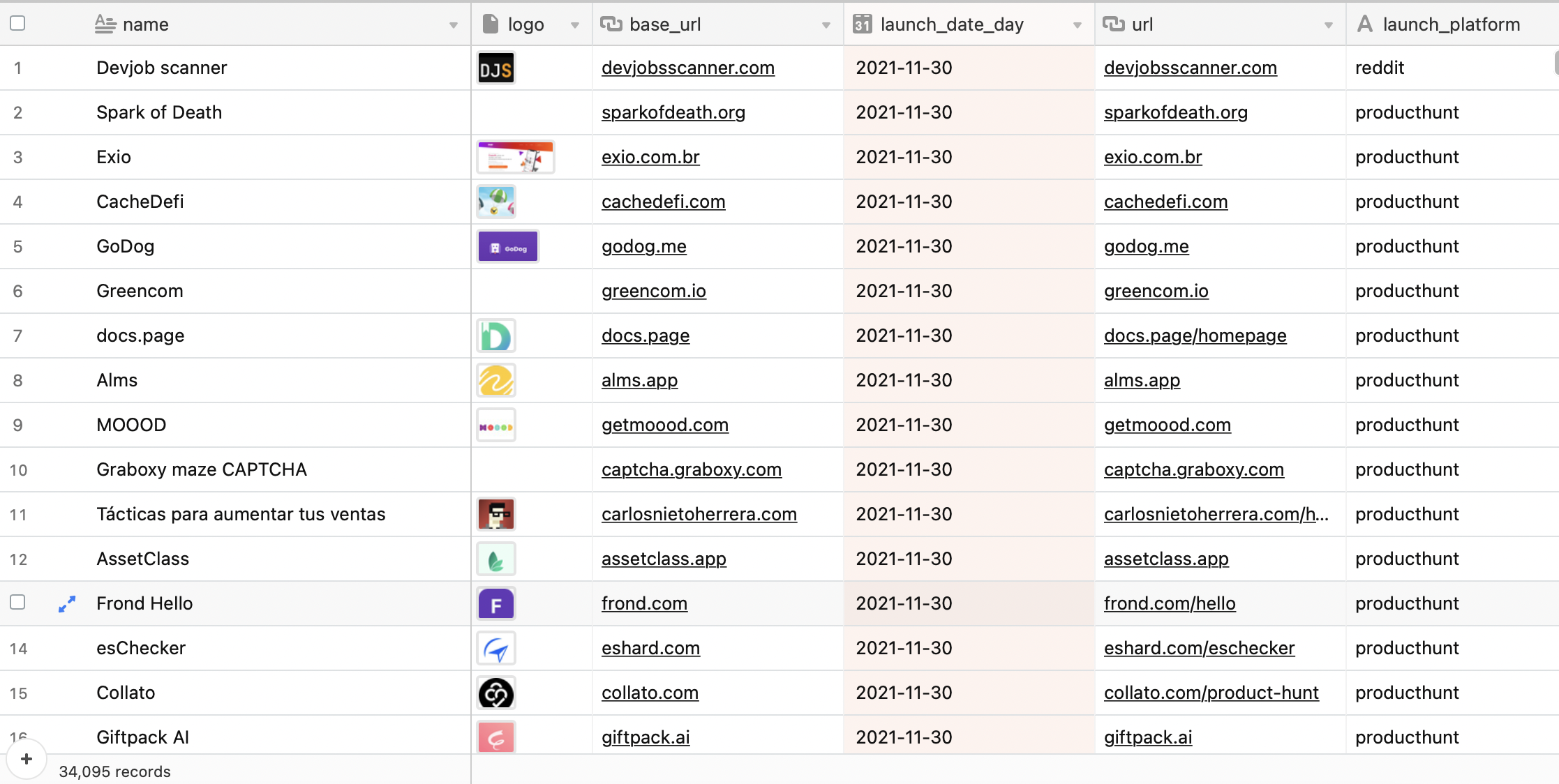Open the Collato black circular logo

pos(496,693)
